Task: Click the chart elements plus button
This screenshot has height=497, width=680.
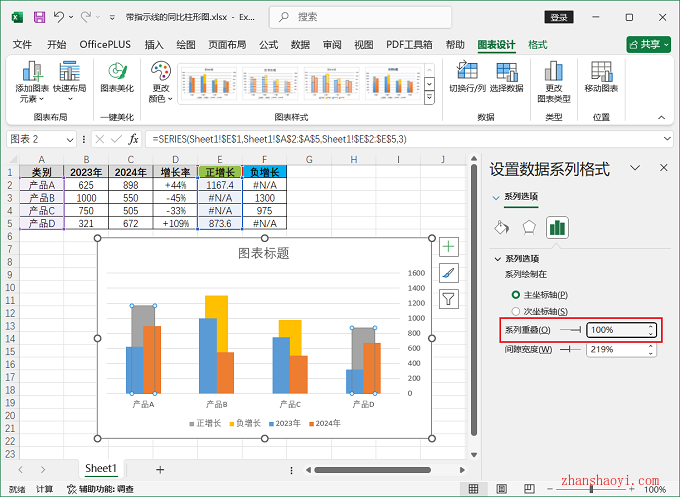Action: (449, 246)
